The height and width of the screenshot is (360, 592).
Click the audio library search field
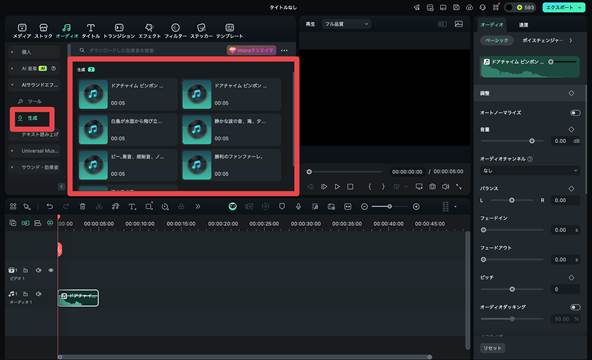151,50
